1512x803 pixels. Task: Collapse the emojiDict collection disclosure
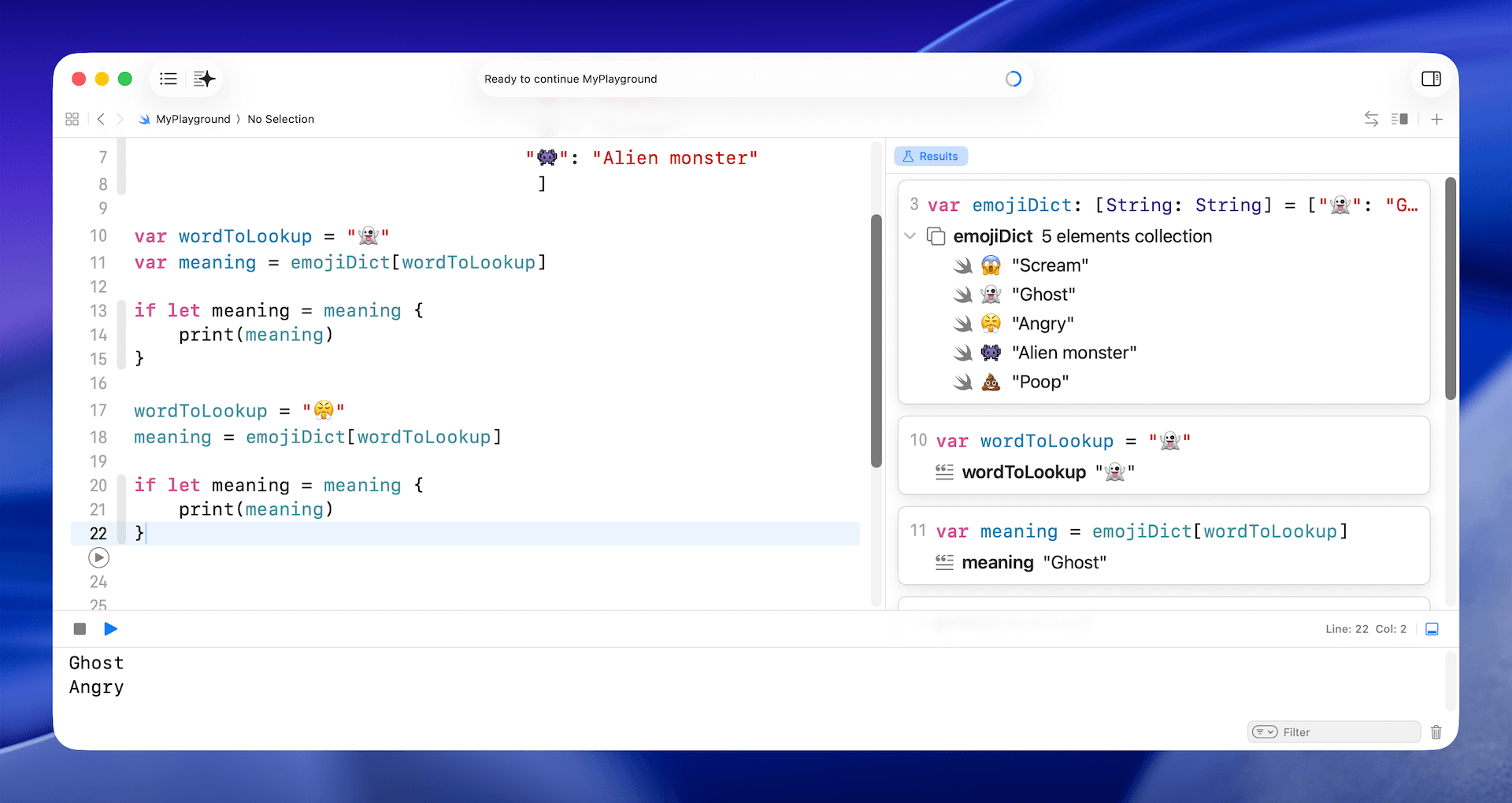pos(910,236)
